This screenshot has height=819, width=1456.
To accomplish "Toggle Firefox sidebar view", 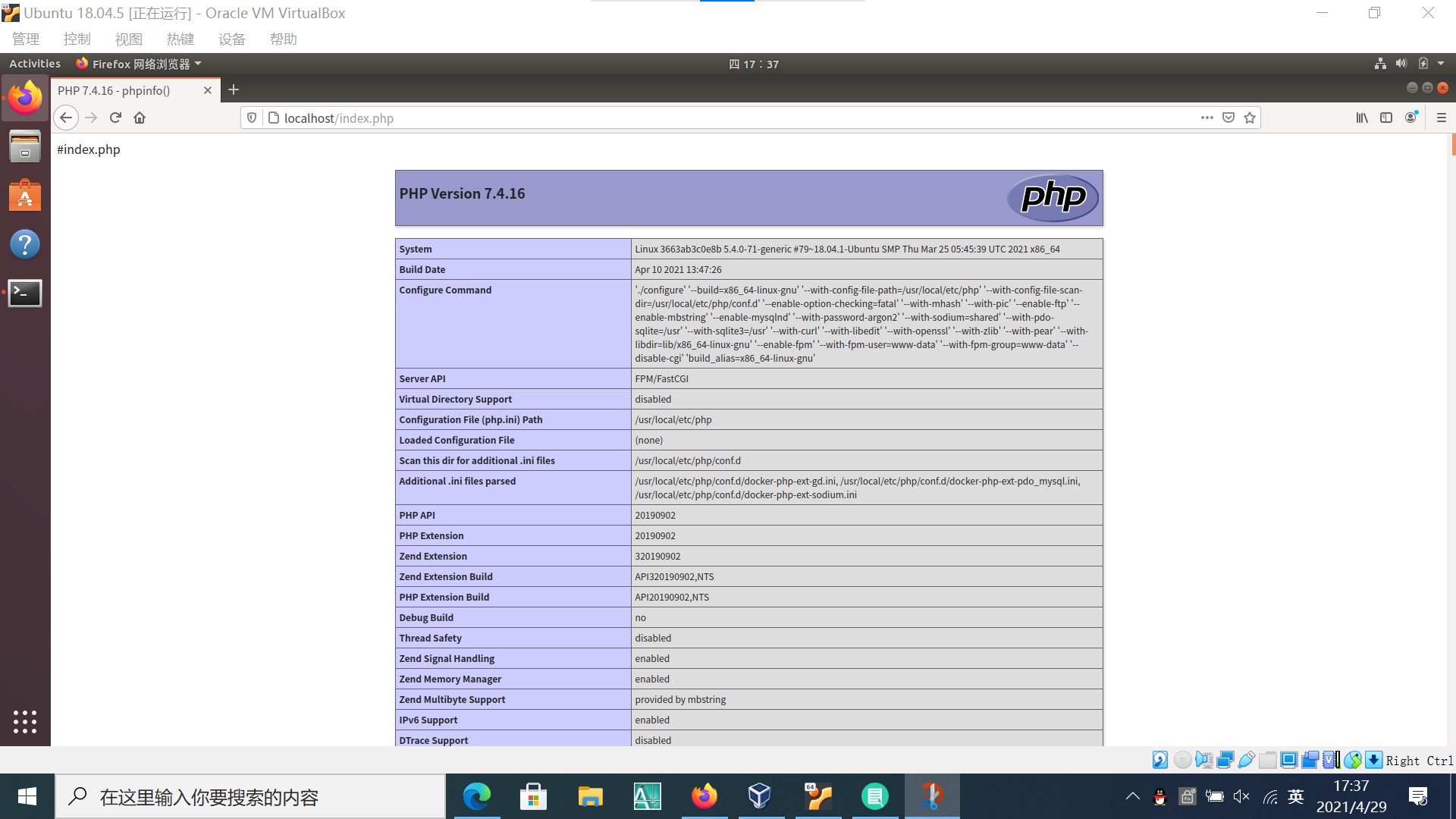I will pyautogui.click(x=1386, y=118).
